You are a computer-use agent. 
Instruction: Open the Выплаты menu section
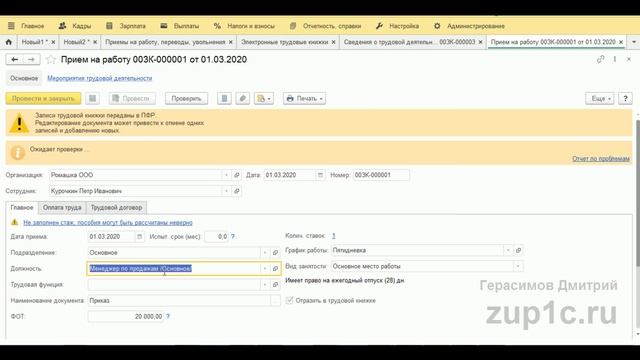point(180,26)
